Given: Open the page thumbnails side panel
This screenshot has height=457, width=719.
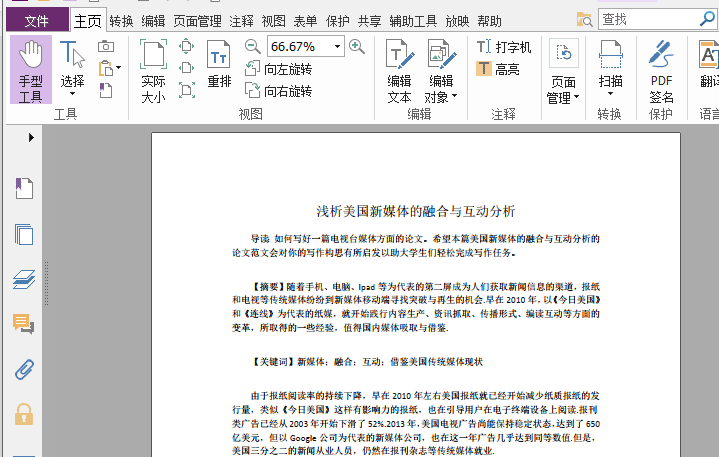Looking at the screenshot, I should (24, 234).
